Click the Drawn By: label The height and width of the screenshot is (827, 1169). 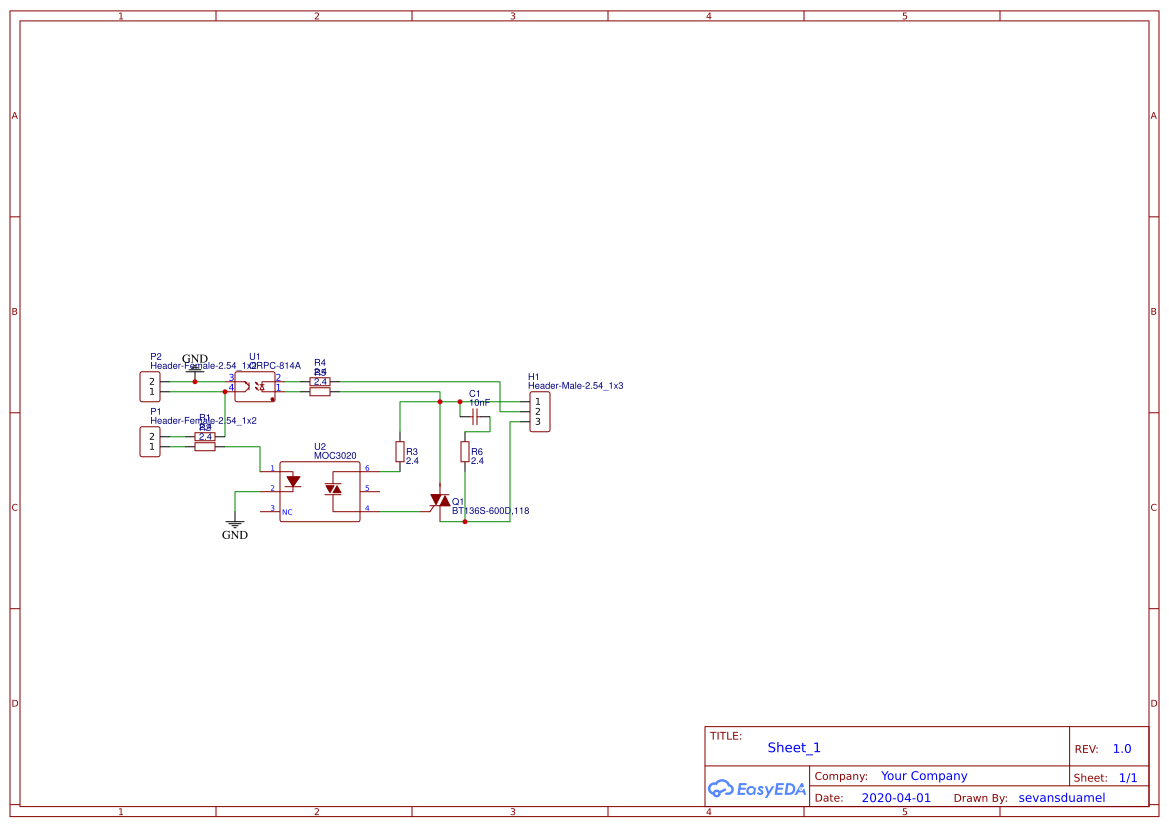point(980,798)
